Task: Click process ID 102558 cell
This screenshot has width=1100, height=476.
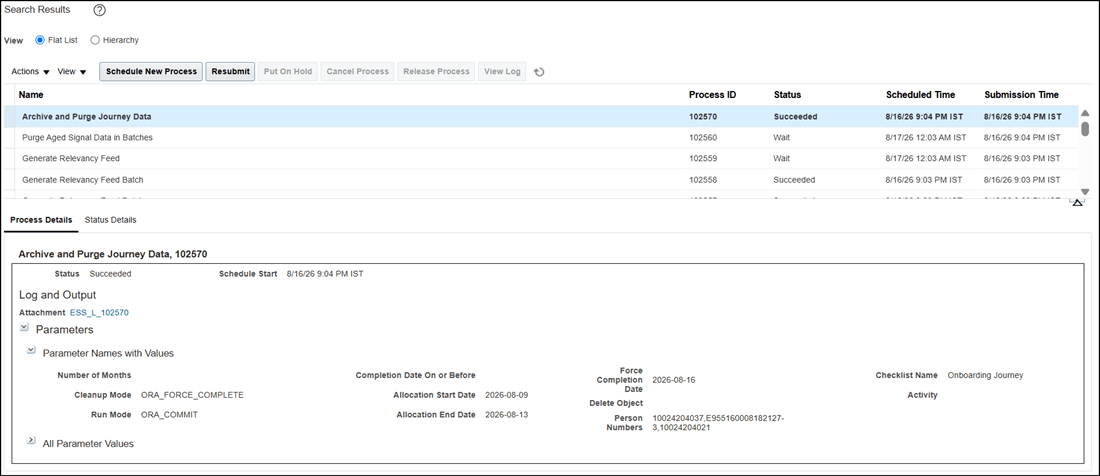Action: 702,179
